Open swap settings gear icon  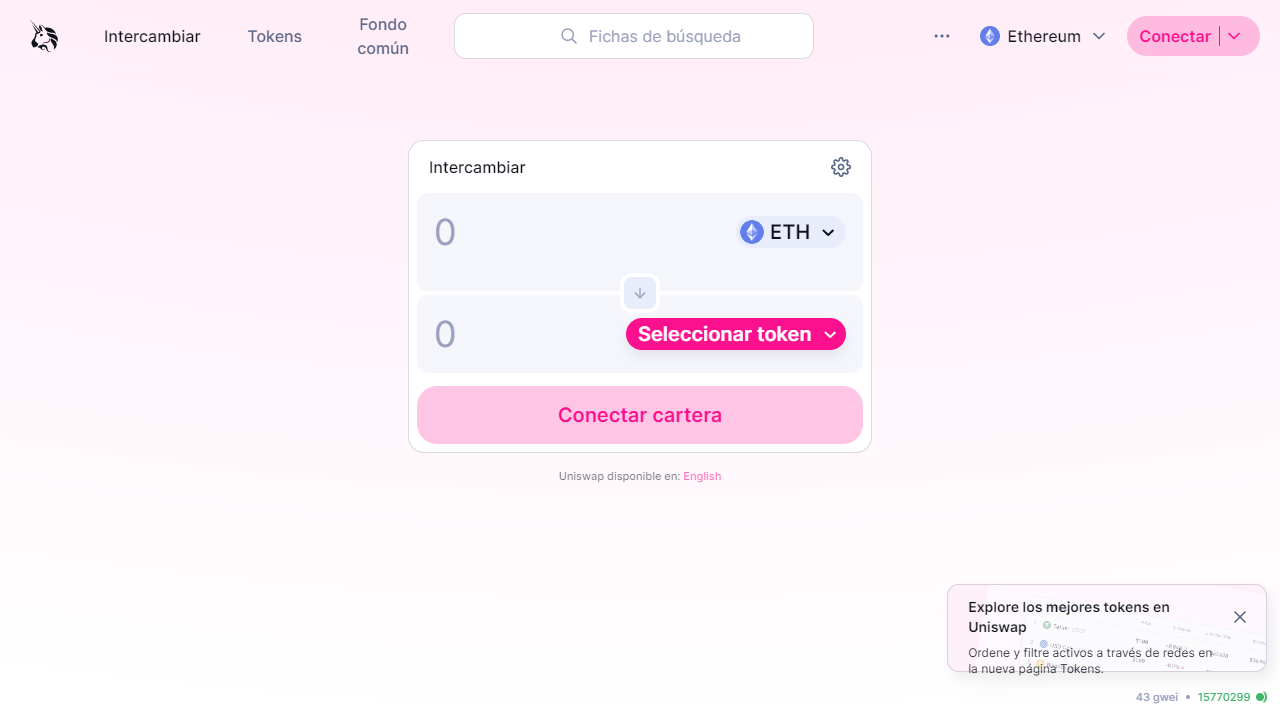841,167
